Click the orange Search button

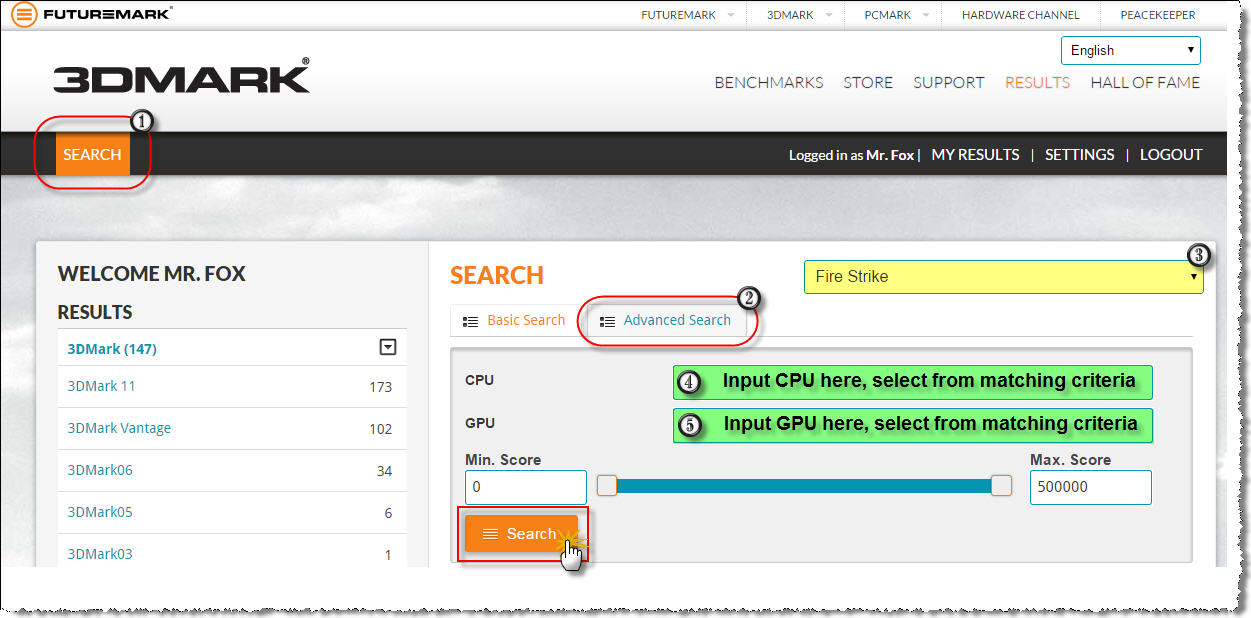point(521,534)
